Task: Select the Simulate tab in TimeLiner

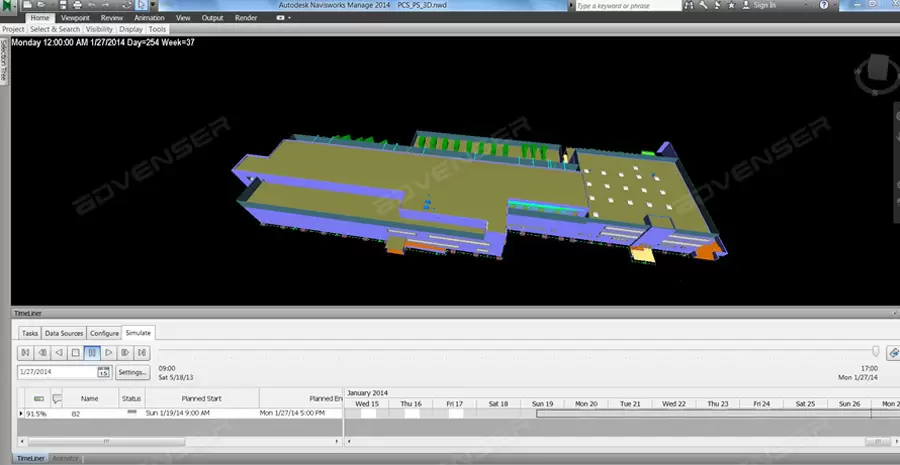Action: click(x=138, y=333)
